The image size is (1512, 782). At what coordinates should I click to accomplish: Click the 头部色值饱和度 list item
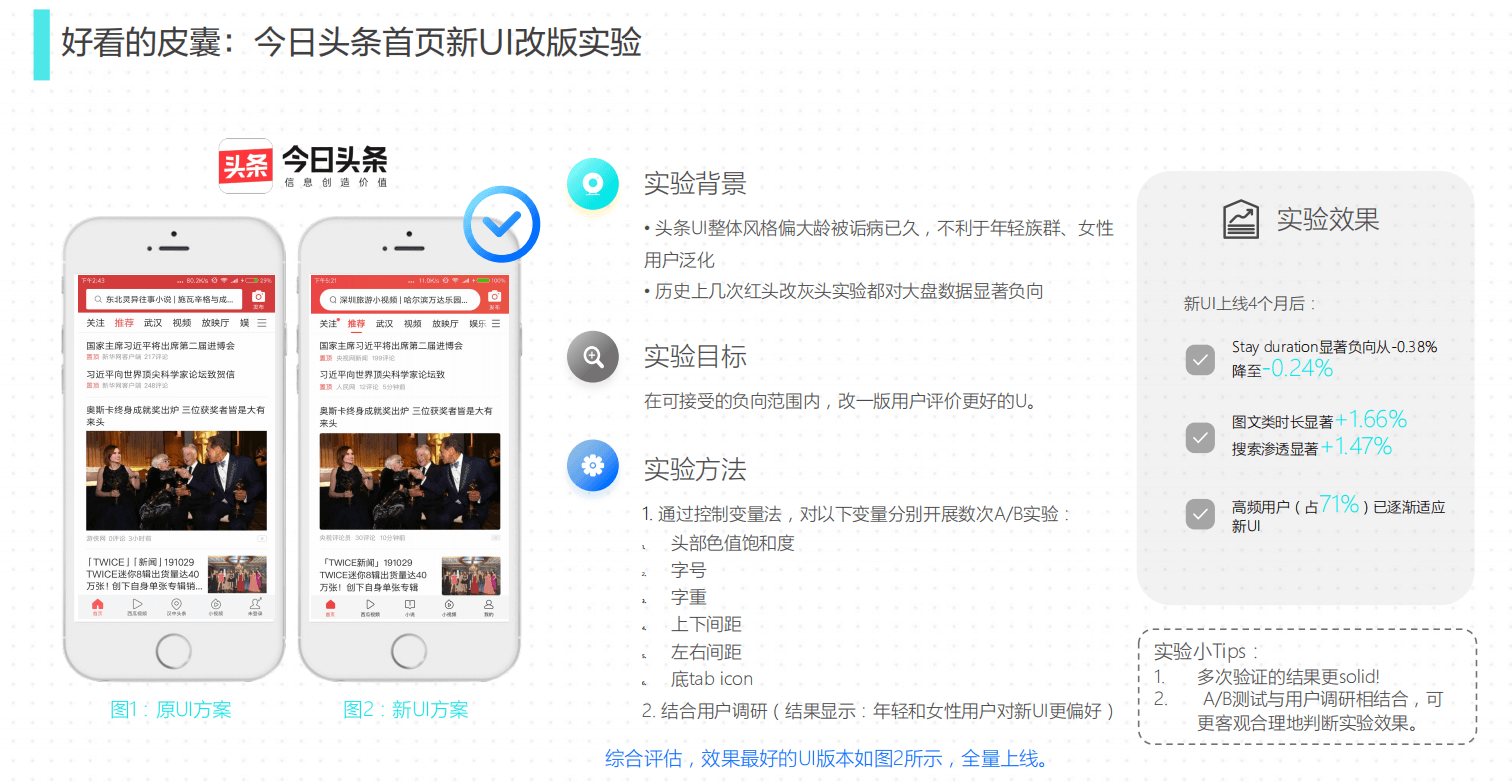tap(733, 543)
